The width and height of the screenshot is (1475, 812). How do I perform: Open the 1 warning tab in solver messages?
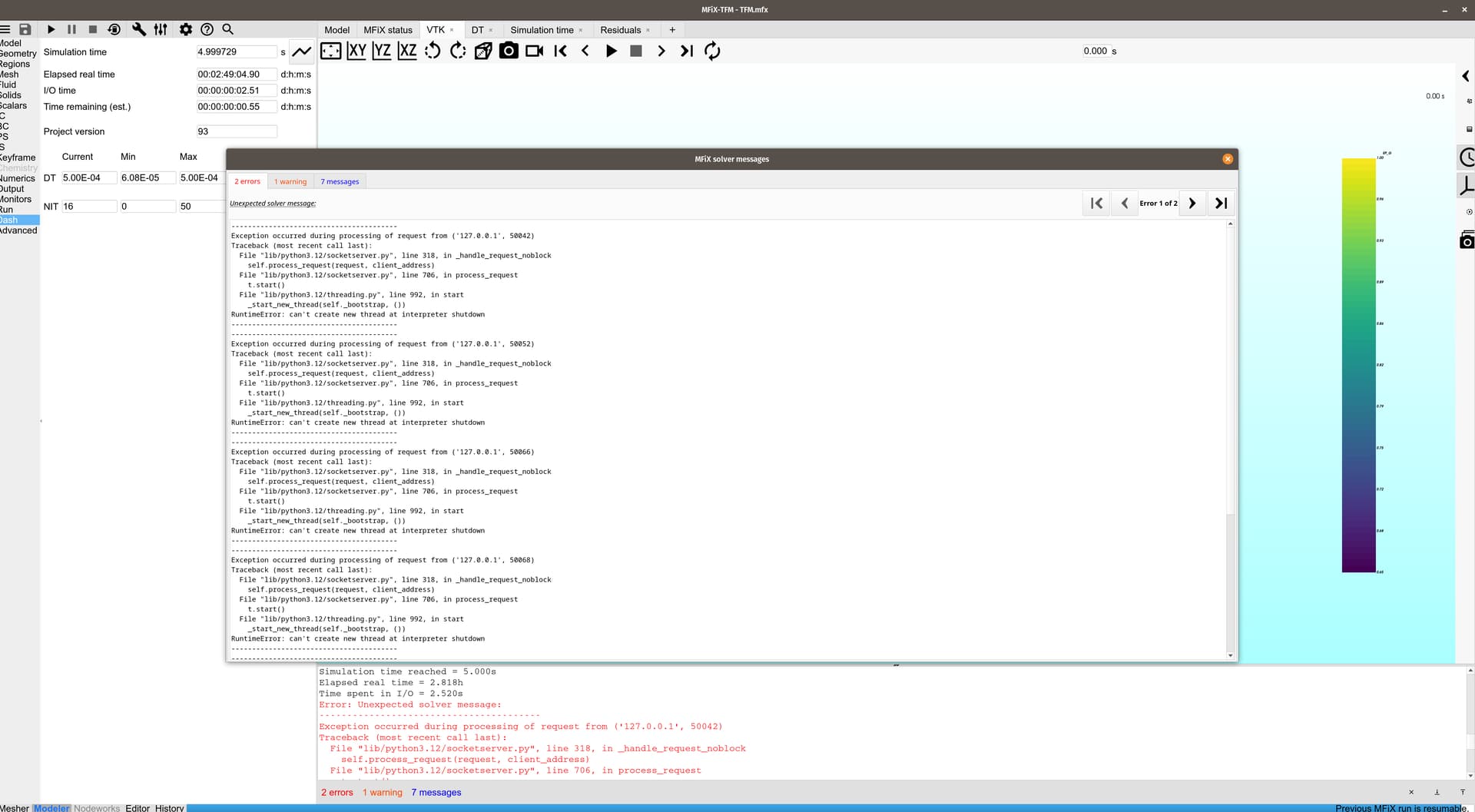pyautogui.click(x=290, y=181)
